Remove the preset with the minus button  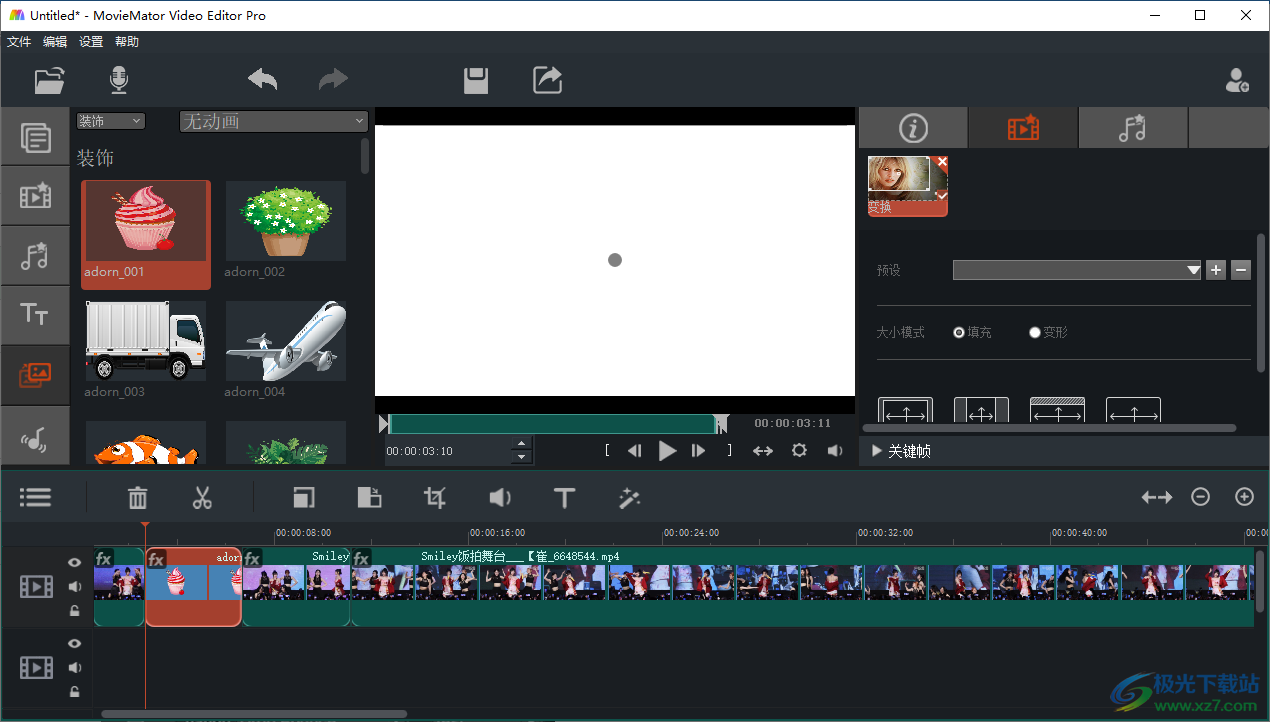[1241, 270]
